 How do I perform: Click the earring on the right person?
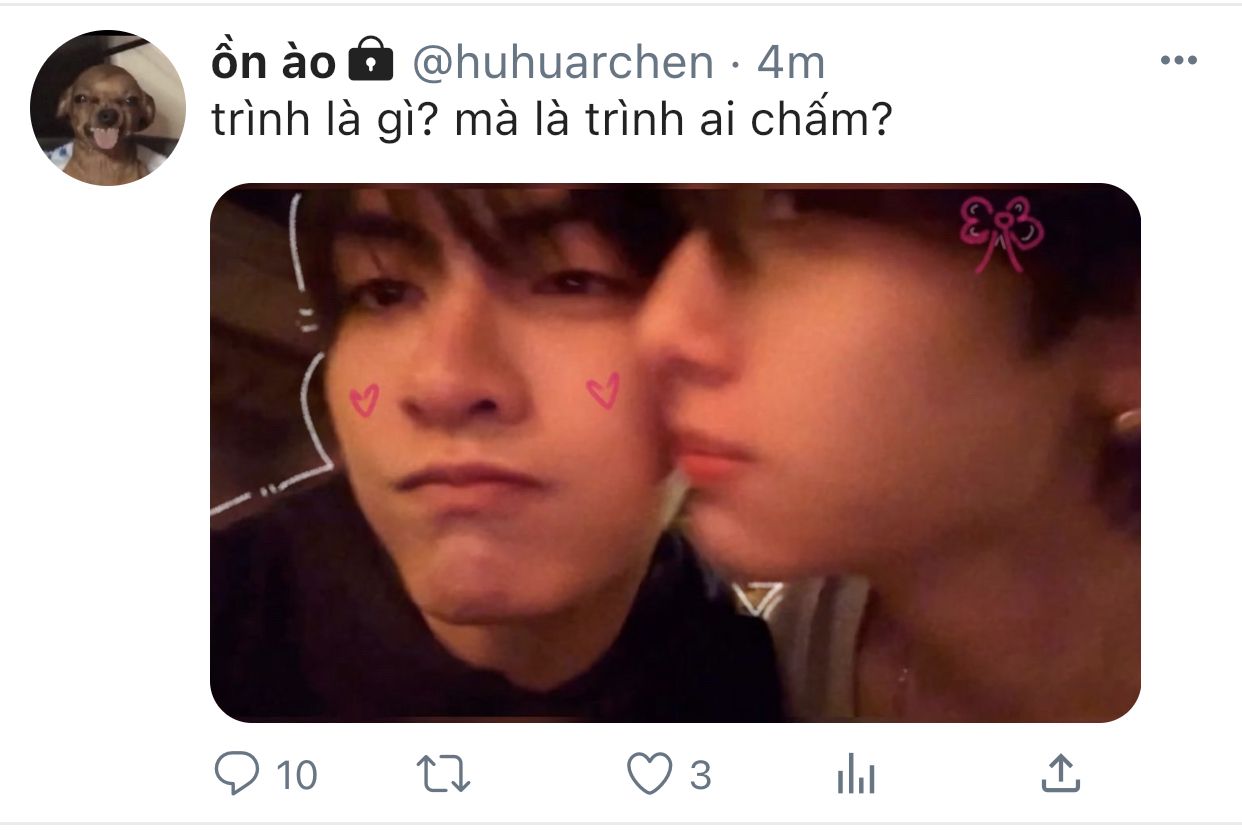tap(1127, 424)
